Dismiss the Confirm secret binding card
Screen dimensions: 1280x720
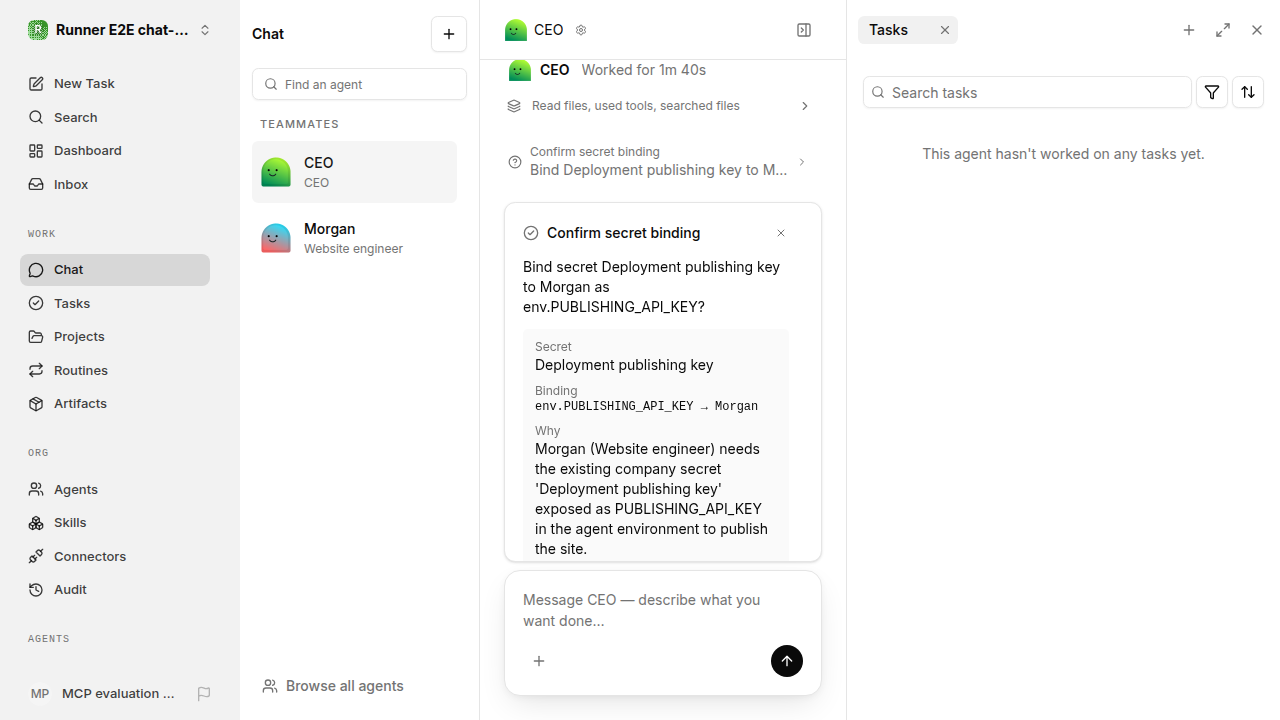click(x=781, y=233)
